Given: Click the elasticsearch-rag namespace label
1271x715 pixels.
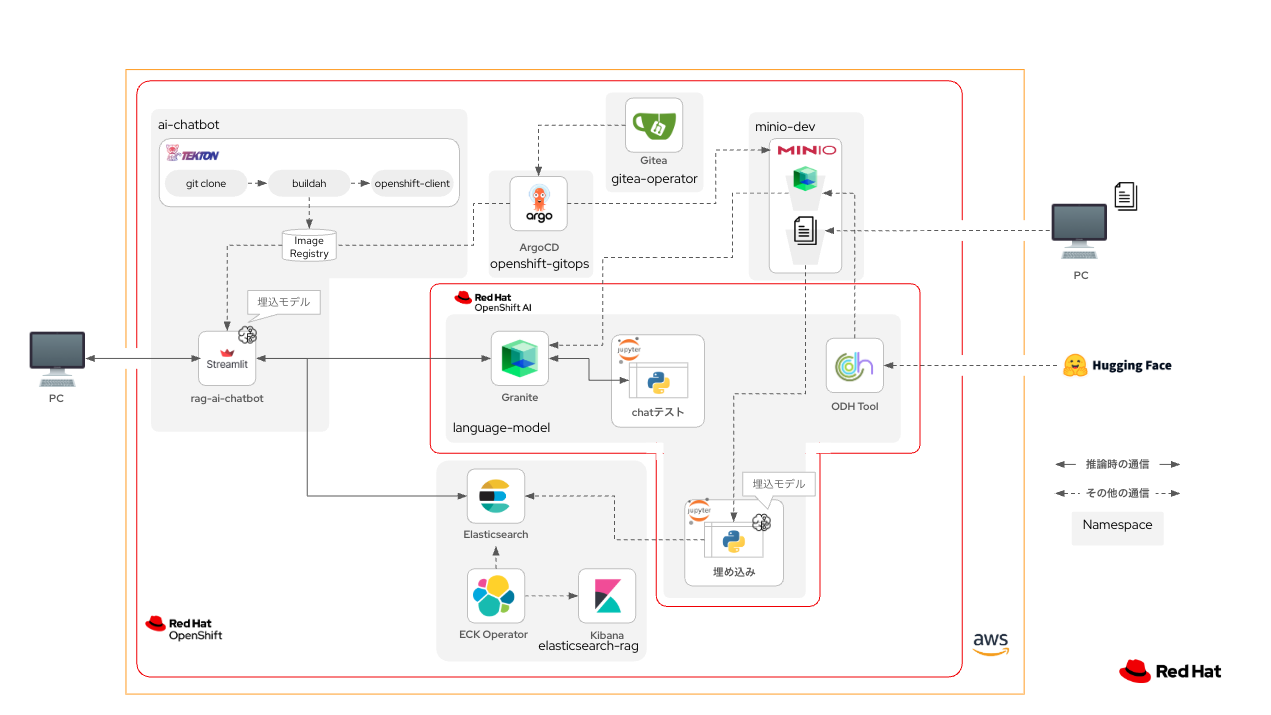Looking at the screenshot, I should tap(590, 646).
